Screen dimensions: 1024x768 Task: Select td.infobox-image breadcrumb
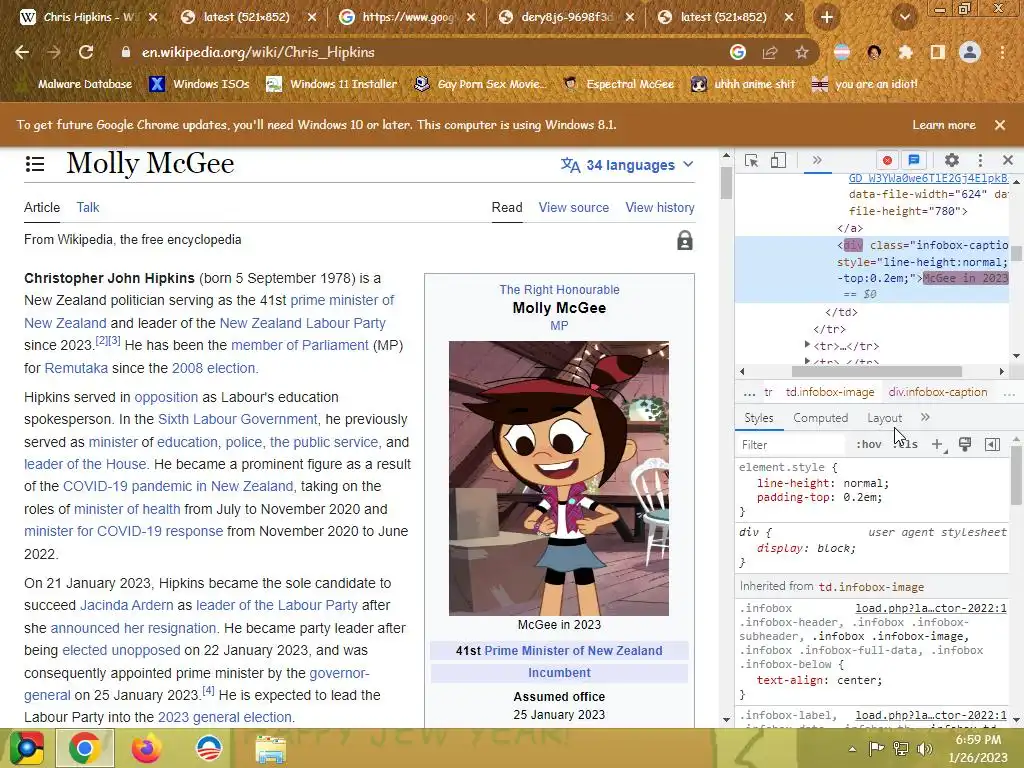[x=829, y=392]
